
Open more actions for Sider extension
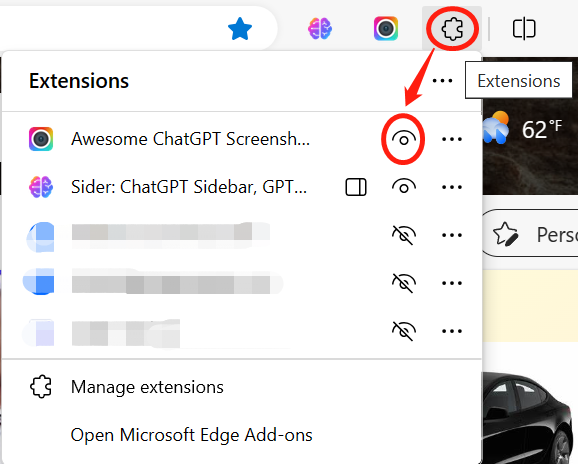tap(452, 187)
